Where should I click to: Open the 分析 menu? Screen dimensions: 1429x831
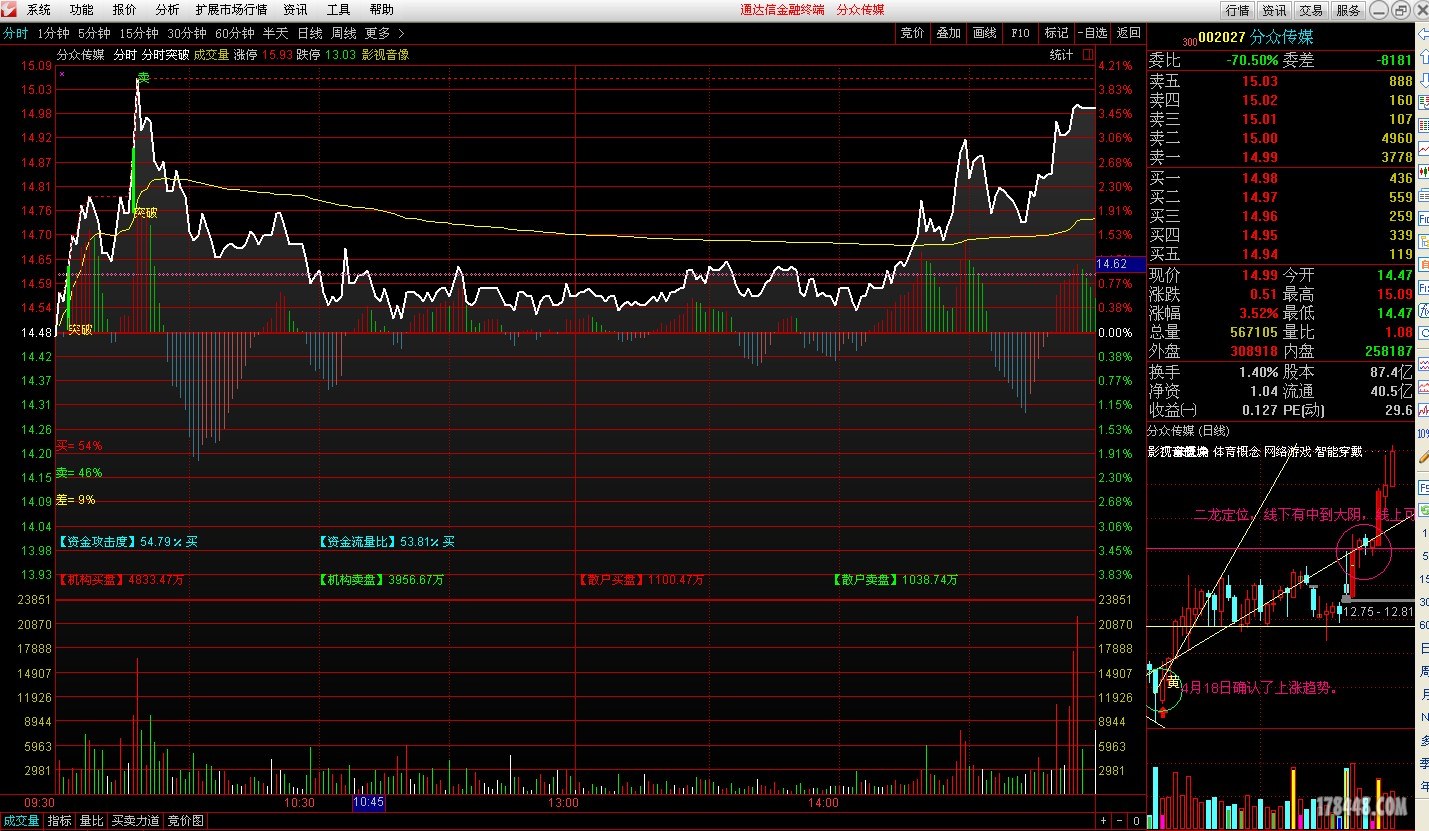168,10
